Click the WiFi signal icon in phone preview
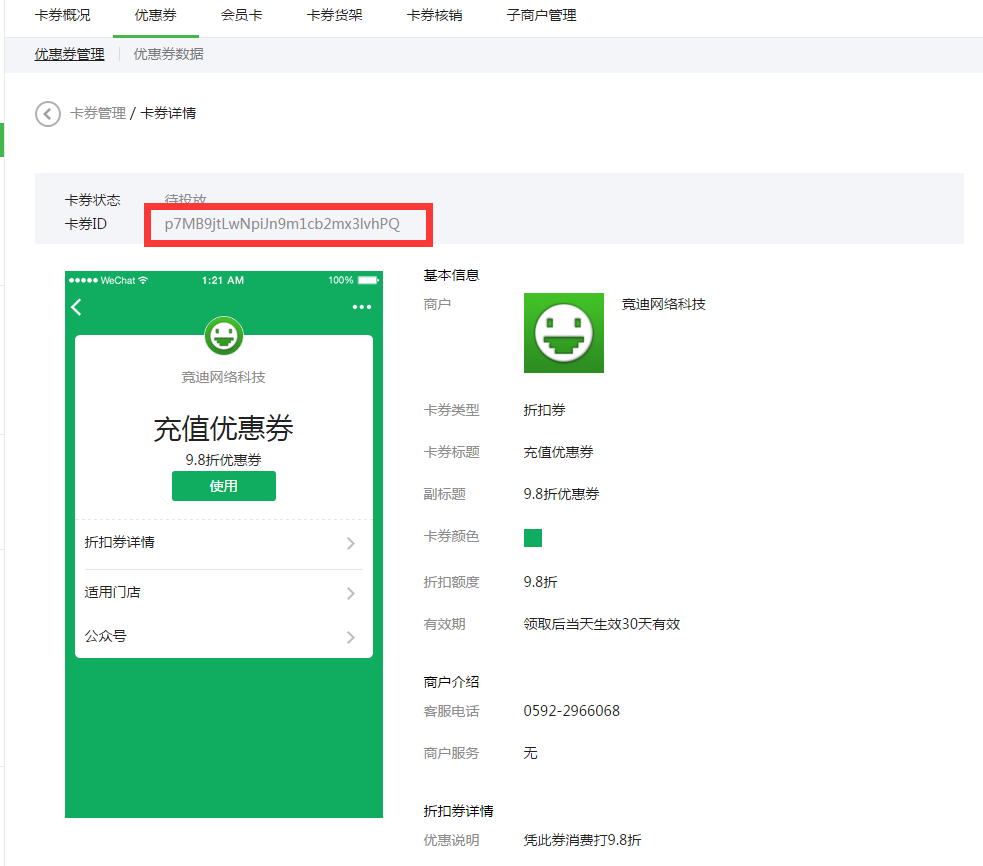 143,280
